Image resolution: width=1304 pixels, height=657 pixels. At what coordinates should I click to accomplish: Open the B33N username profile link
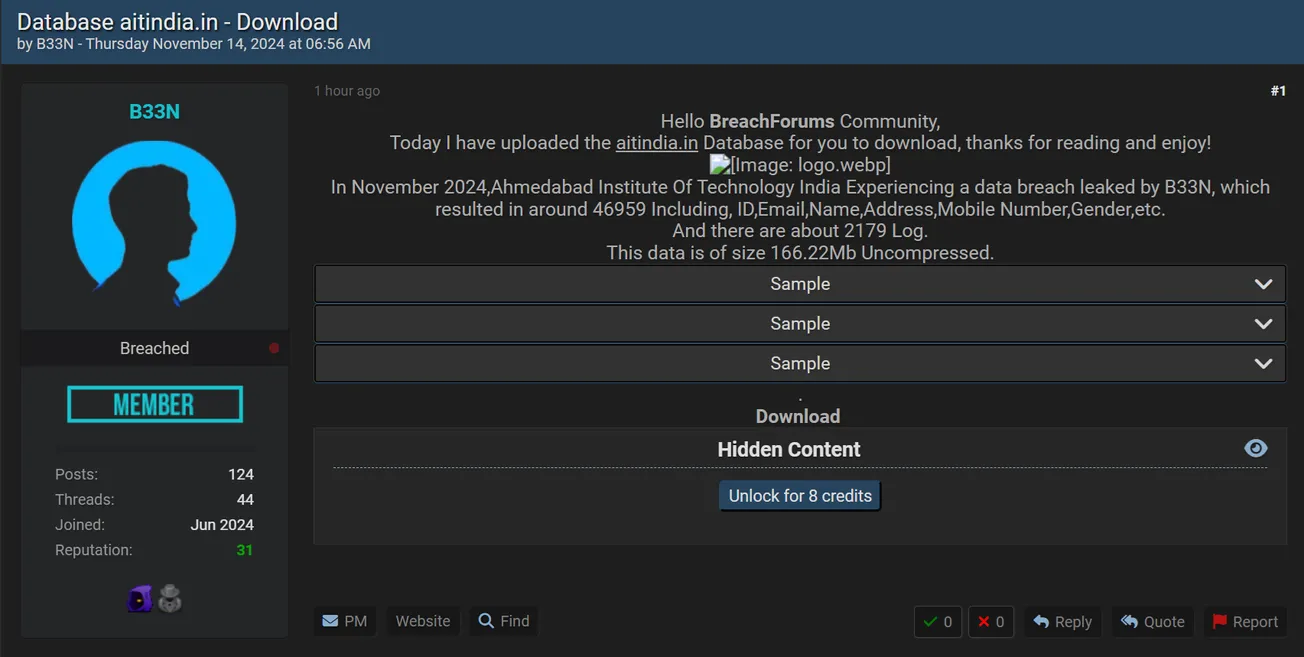(154, 111)
